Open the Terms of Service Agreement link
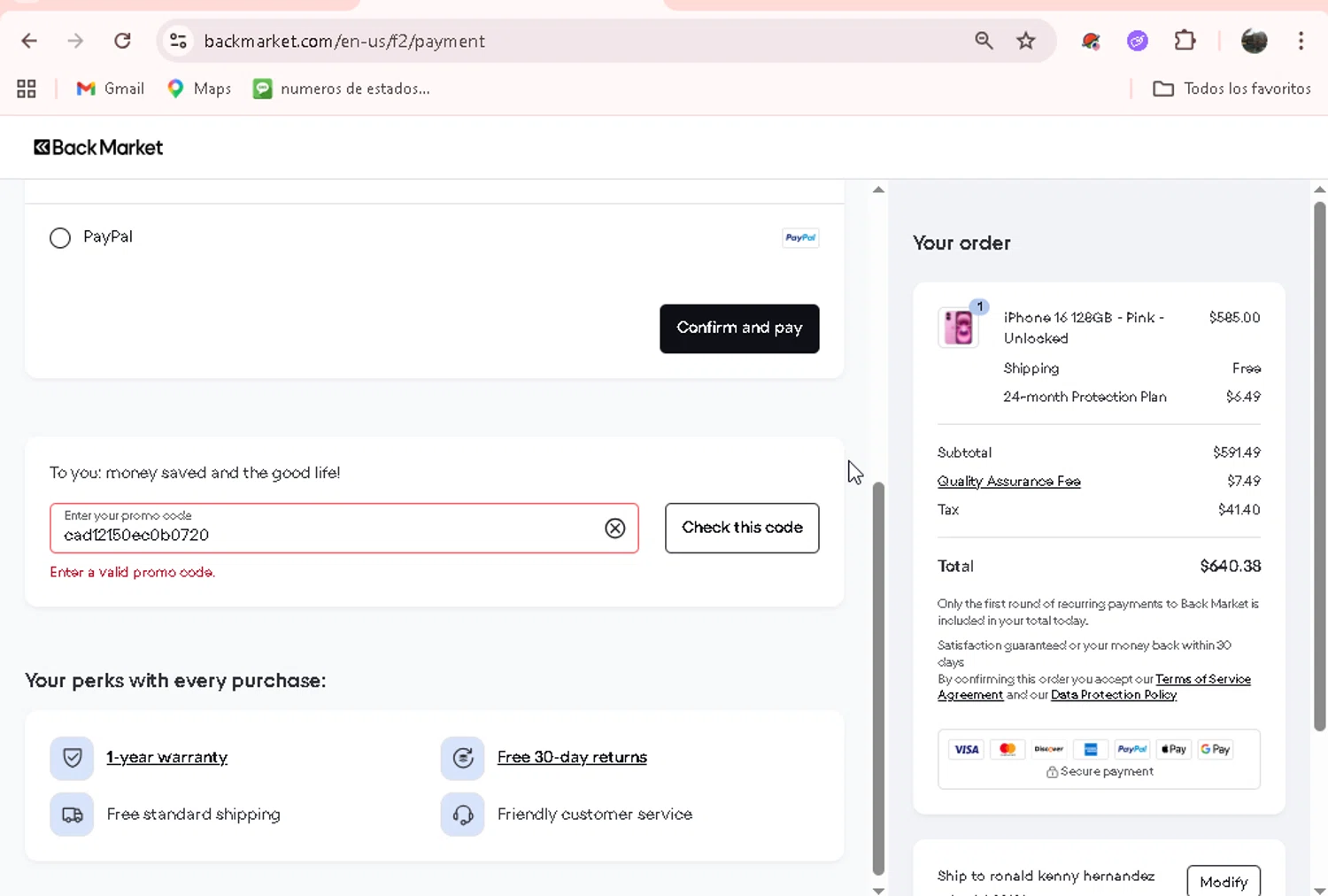This screenshot has height=896, width=1328. click(x=1094, y=687)
